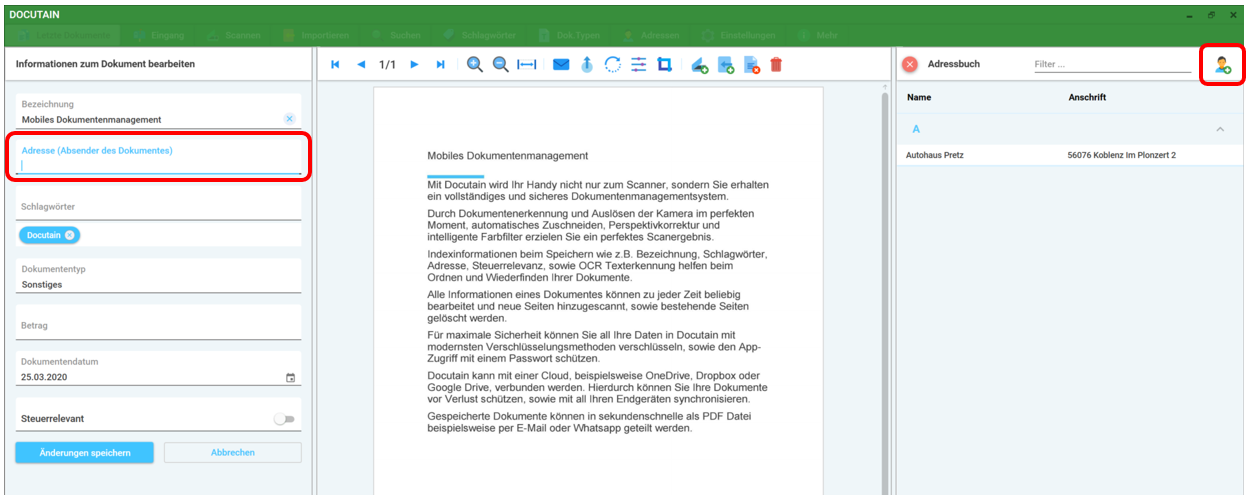Image resolution: width=1251 pixels, height=502 pixels.
Task: Focus the Adresse (Absender des Dokumentes) field
Action: (x=160, y=158)
